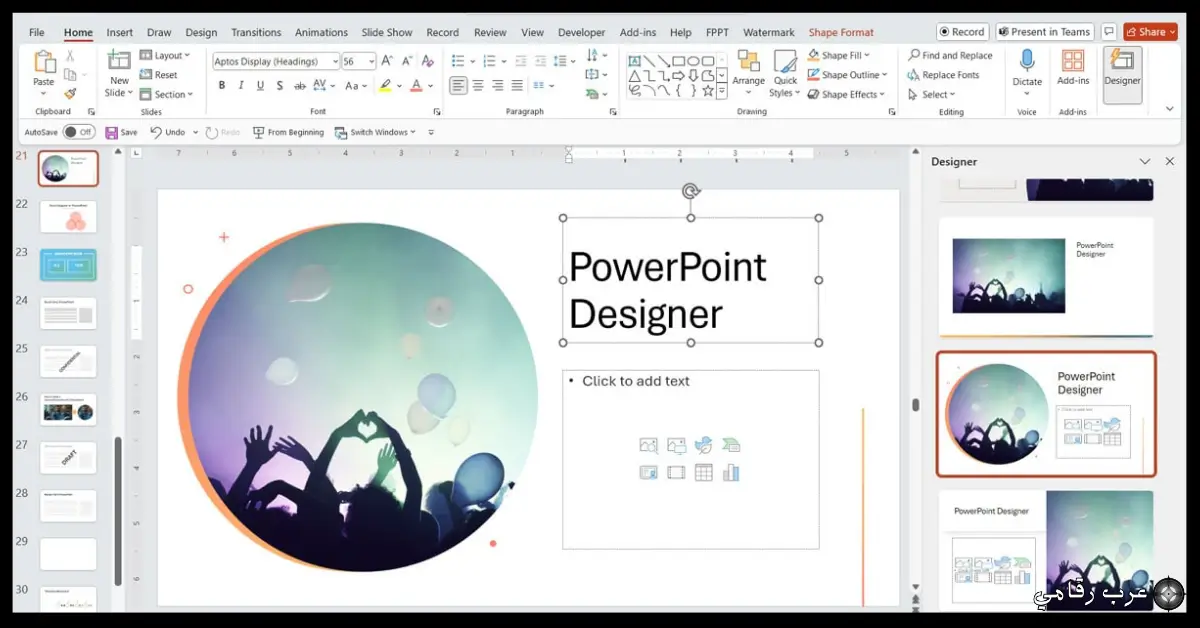Open the Shape Fill dropdown
This screenshot has height=628, width=1200.
point(840,55)
